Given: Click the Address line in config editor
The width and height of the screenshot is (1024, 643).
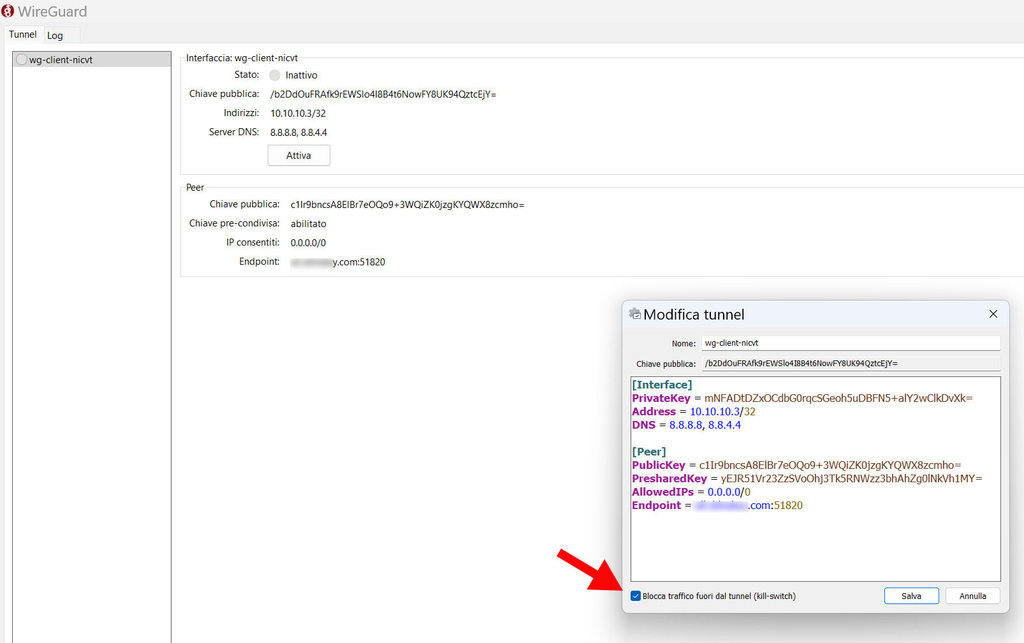Looking at the screenshot, I should [694, 411].
